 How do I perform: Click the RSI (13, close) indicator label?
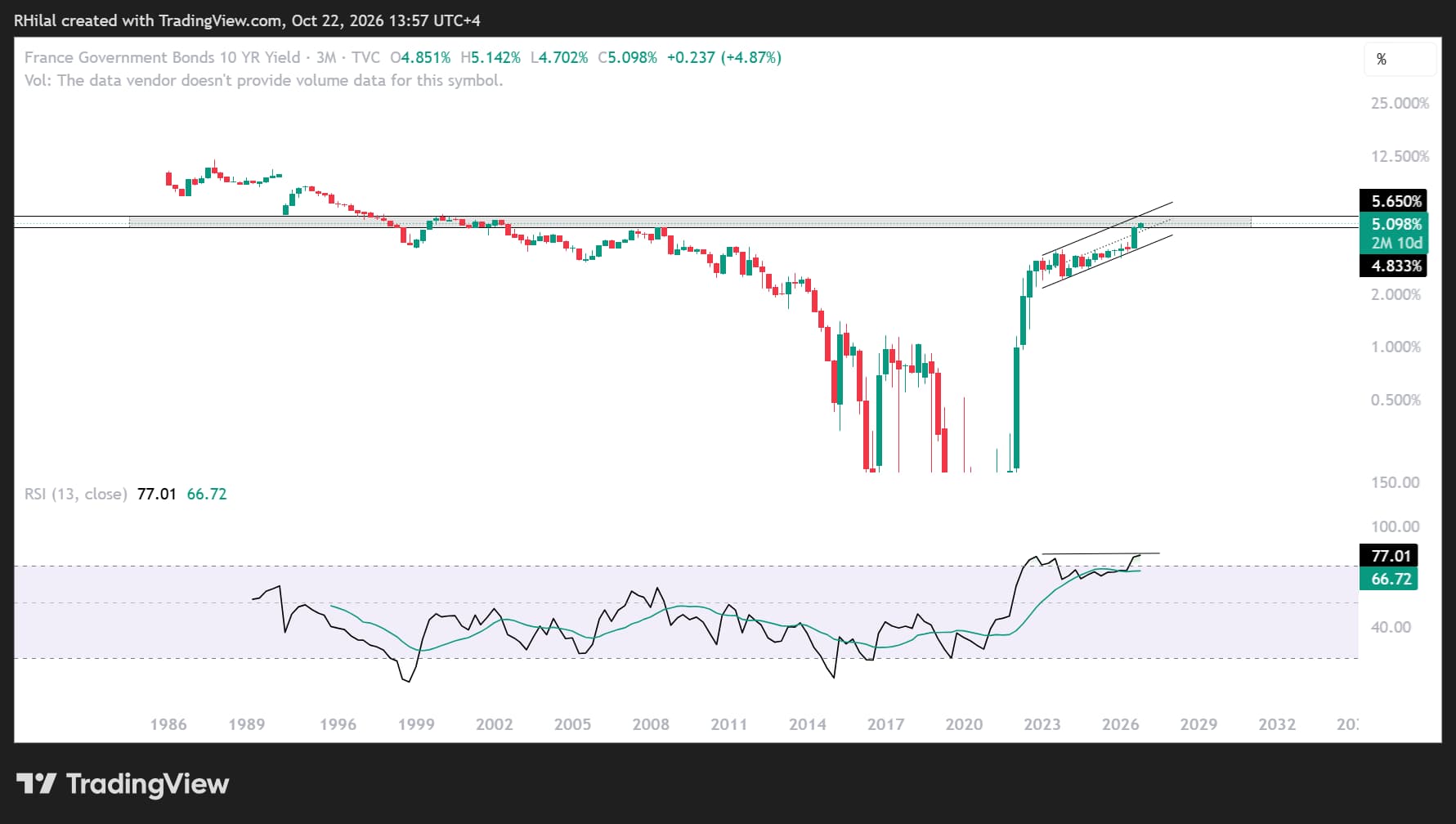75,494
